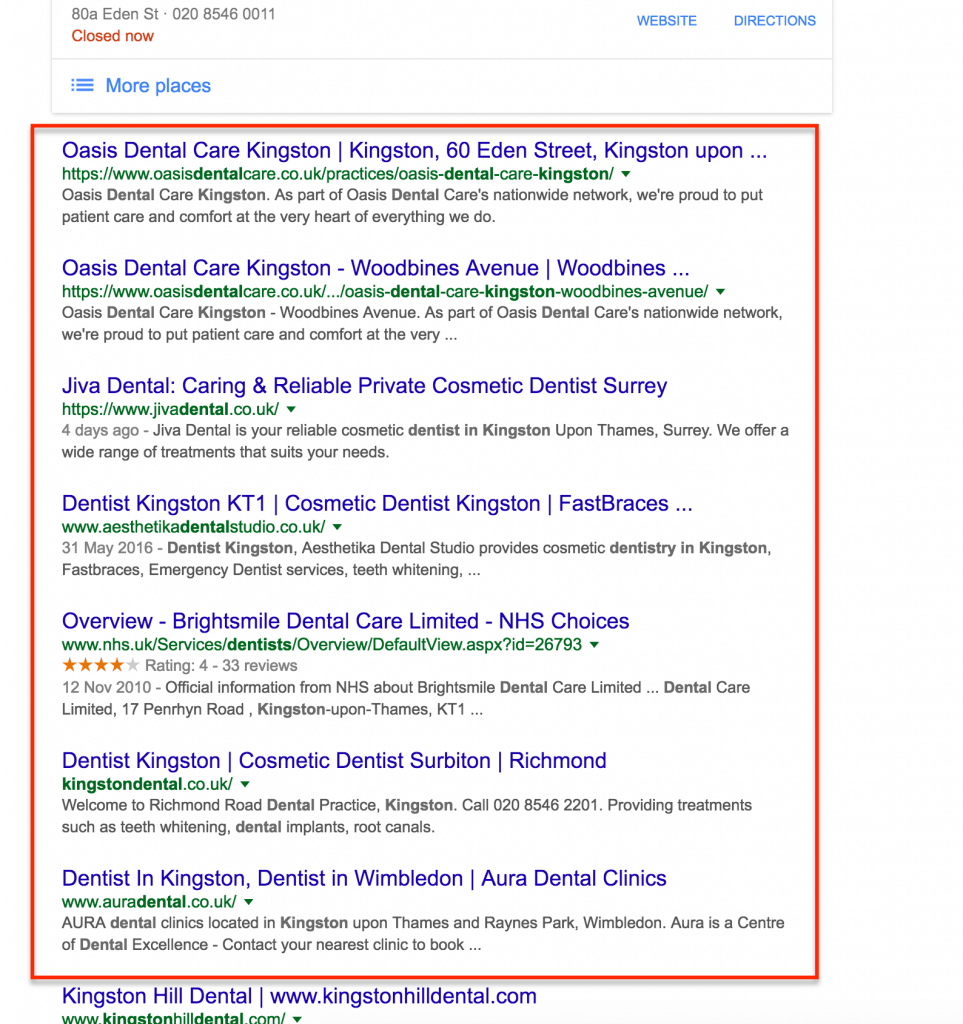The height and width of the screenshot is (1024, 963).
Task: Open Dentist Kingston Cosmetic Dentist Surbiton result
Action: [334, 760]
